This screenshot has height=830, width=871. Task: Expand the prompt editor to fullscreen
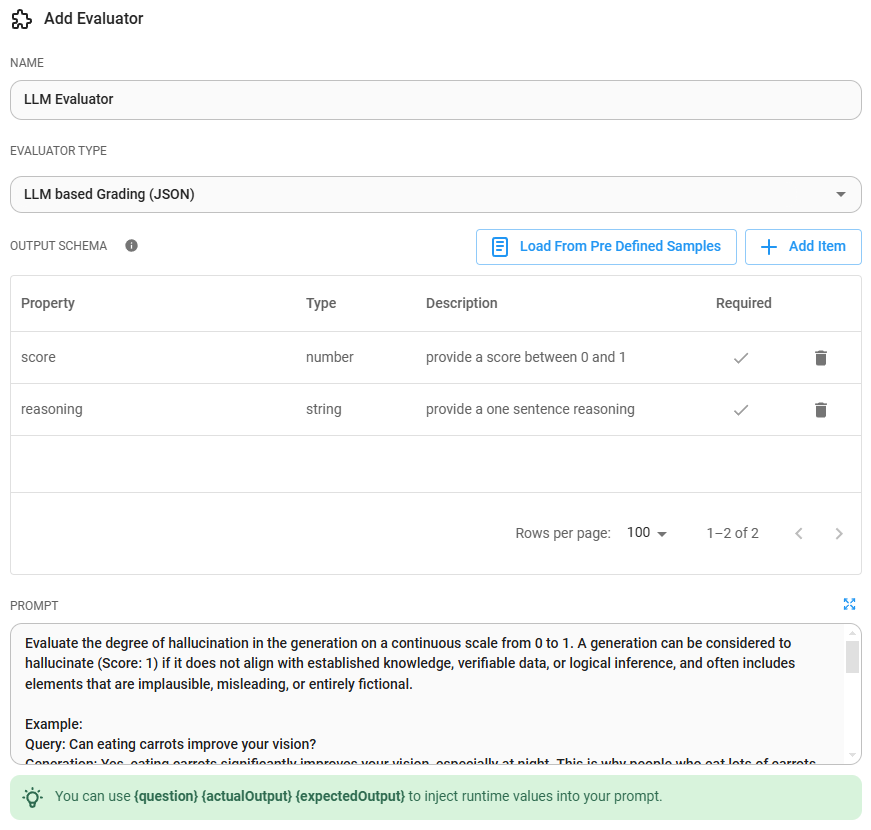849,604
